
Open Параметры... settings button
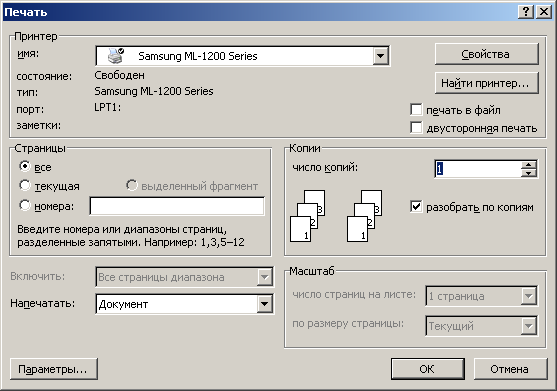(54, 369)
